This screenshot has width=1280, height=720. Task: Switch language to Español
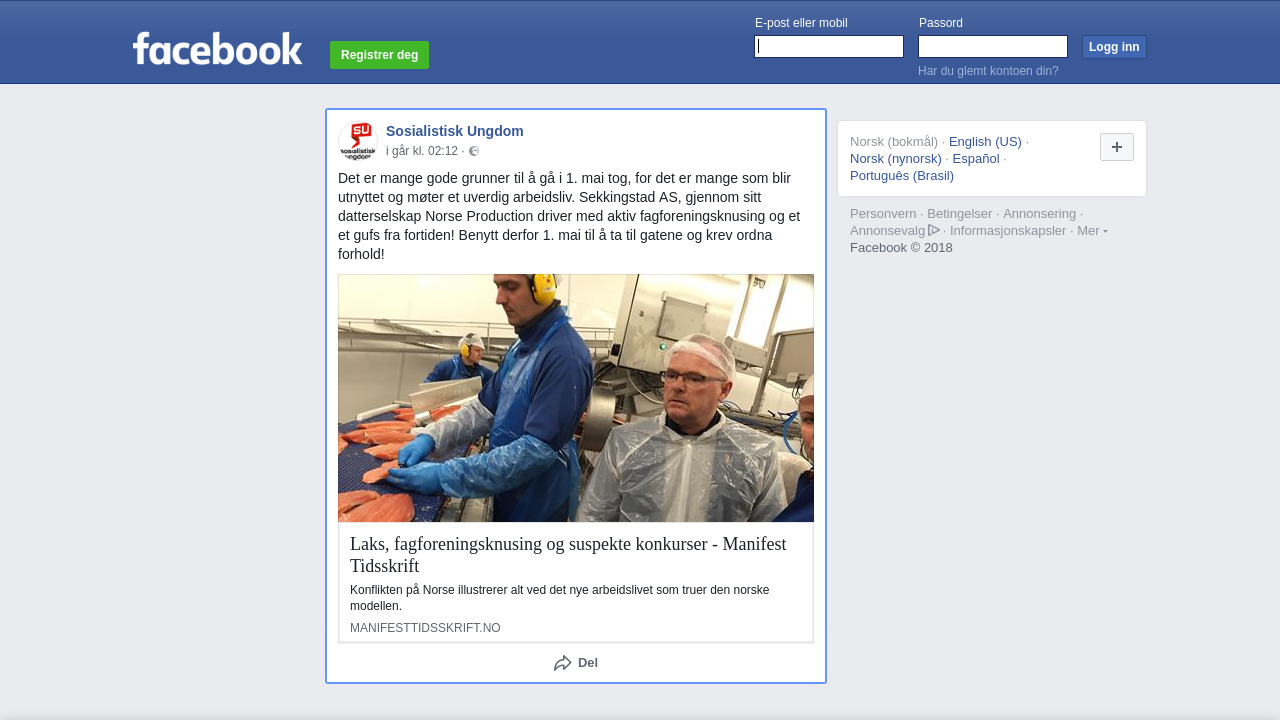coord(976,158)
